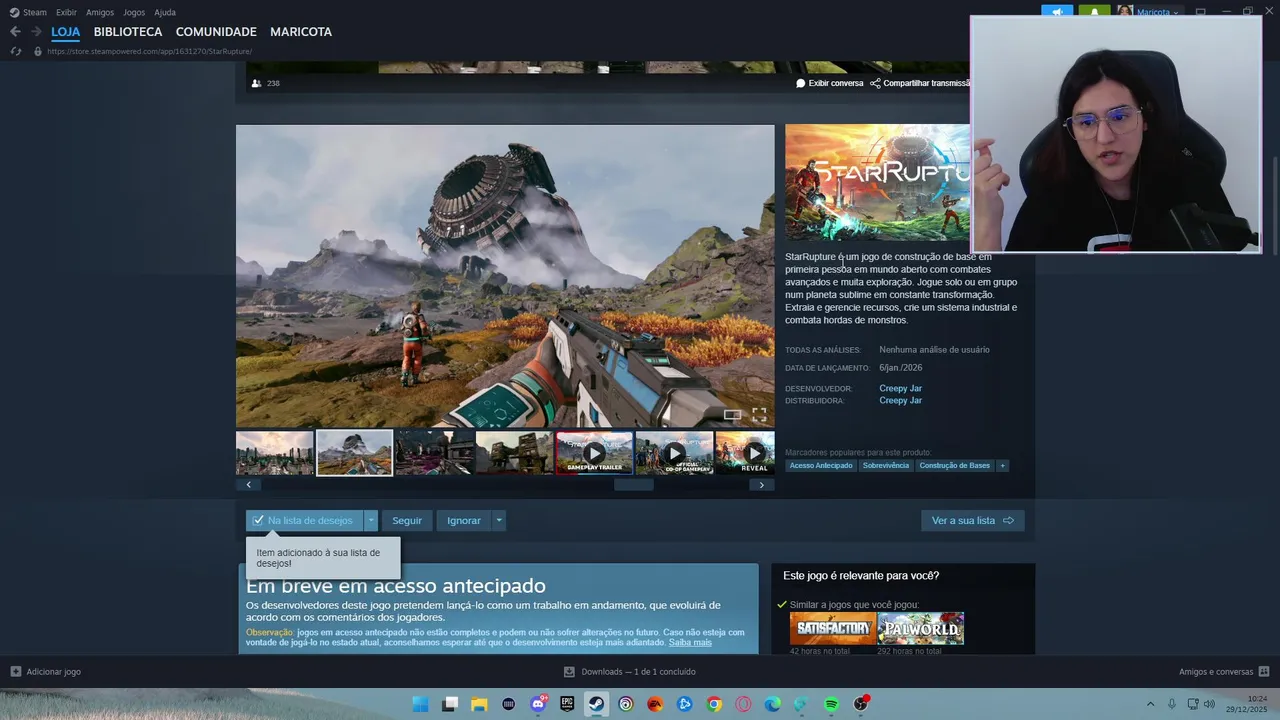Screen dimensions: 1280x720
Task: Select the highlighted crashed-ship screenshot thumbnail
Action: pyautogui.click(x=354, y=453)
